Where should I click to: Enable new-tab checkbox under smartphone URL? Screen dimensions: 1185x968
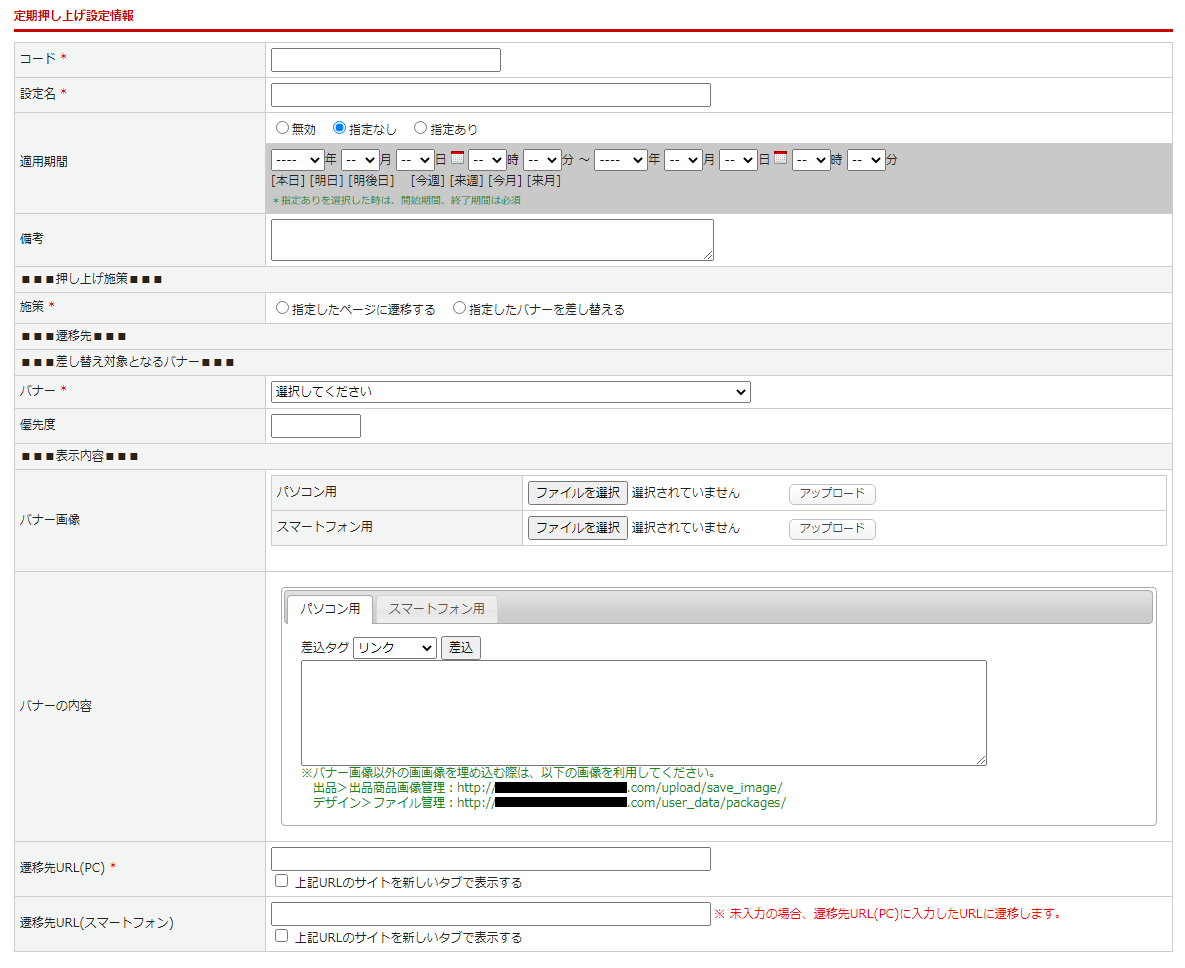(x=282, y=936)
